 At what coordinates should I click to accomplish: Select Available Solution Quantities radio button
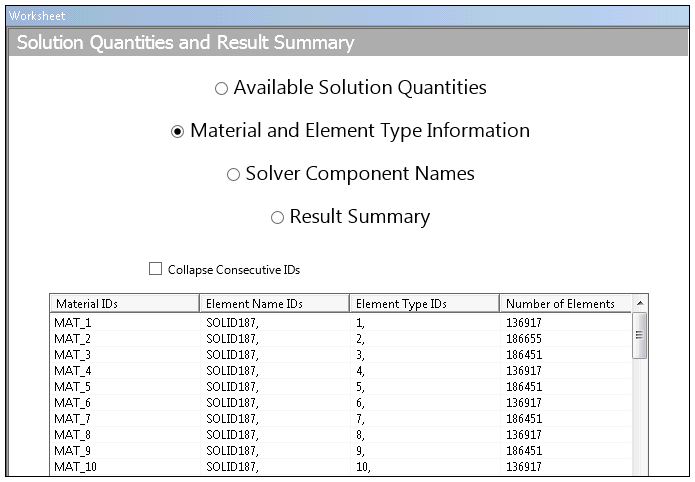tap(222, 89)
